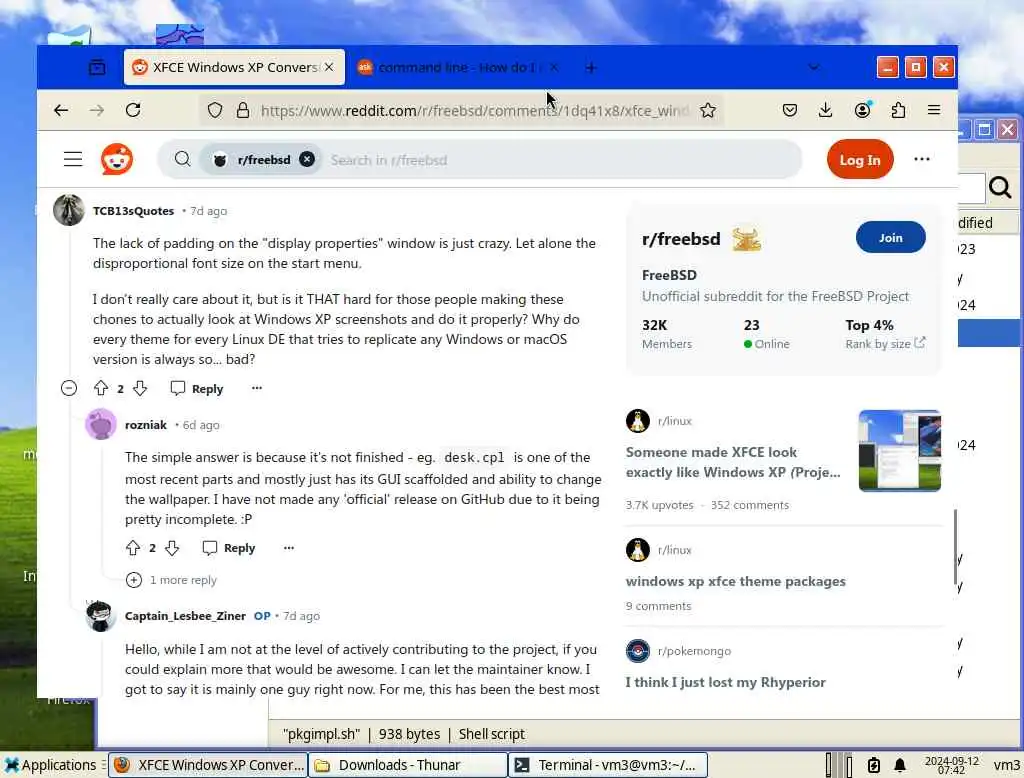Screen dimensions: 1024x778
Task: Open the Captain_Lesbee_Ziner user profile
Action: coord(185,616)
